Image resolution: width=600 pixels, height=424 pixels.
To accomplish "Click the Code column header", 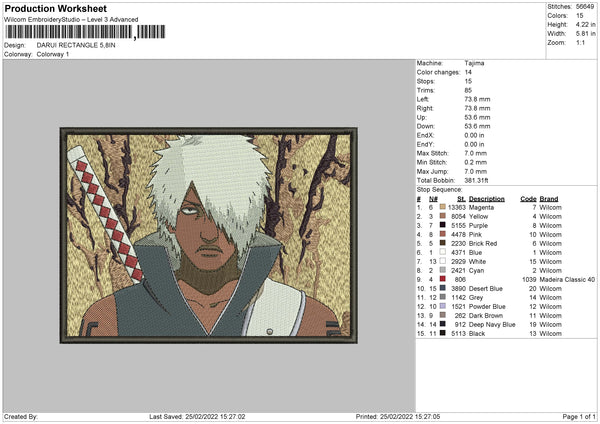I will click(528, 198).
